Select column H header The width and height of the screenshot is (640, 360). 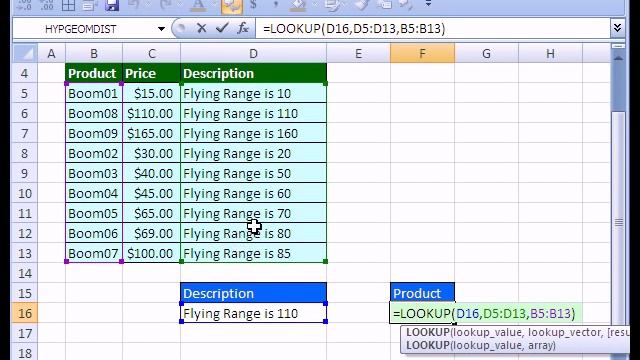(x=550, y=53)
